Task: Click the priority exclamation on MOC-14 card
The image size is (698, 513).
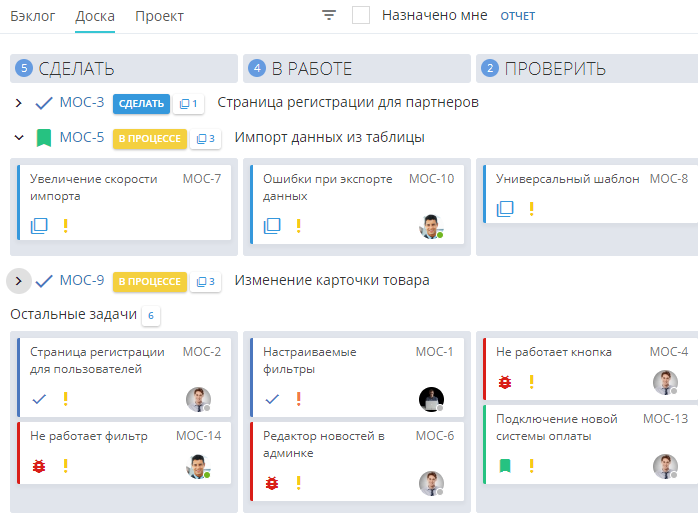Action: [65, 466]
